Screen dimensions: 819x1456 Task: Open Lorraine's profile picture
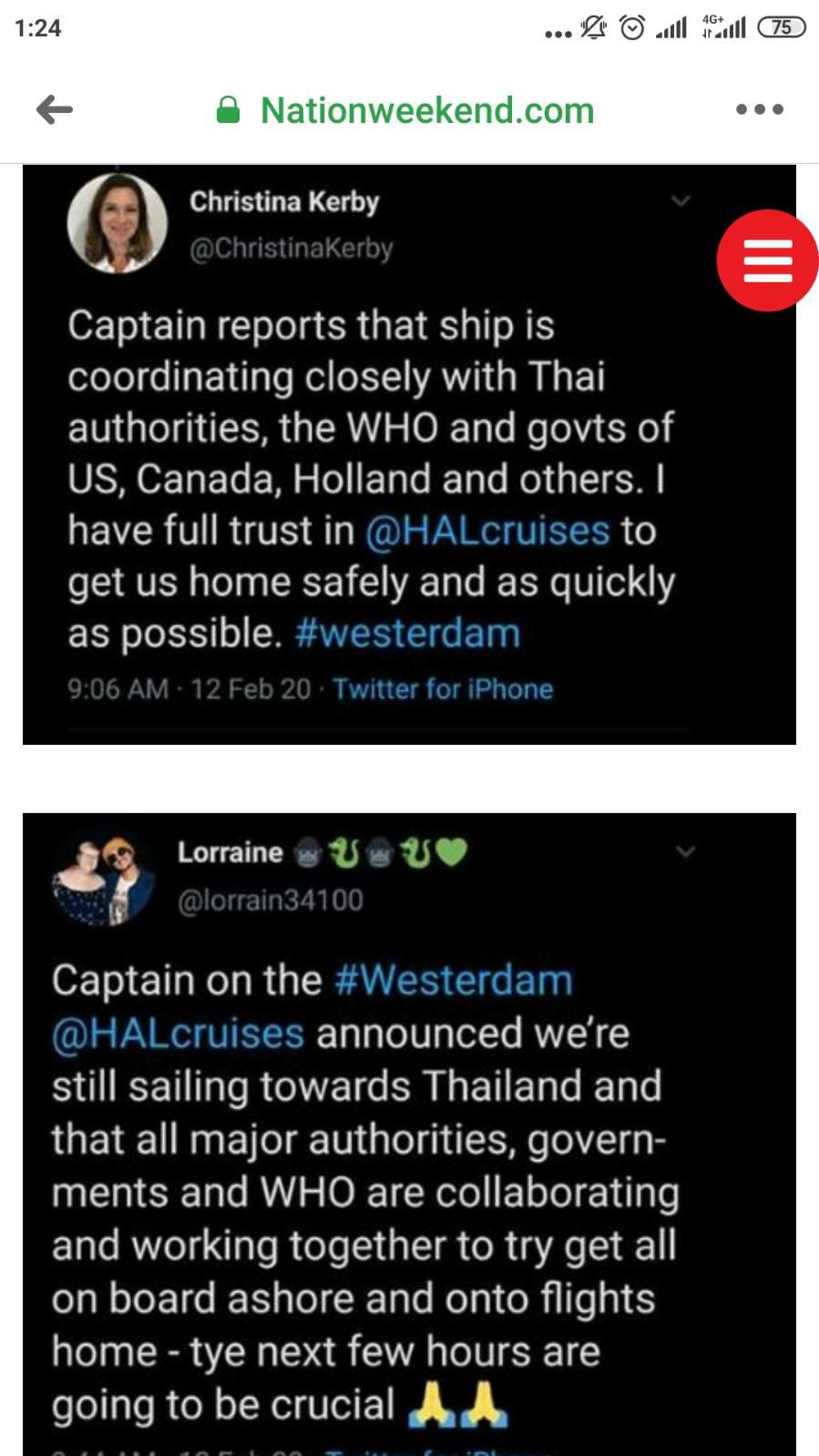[x=104, y=877]
